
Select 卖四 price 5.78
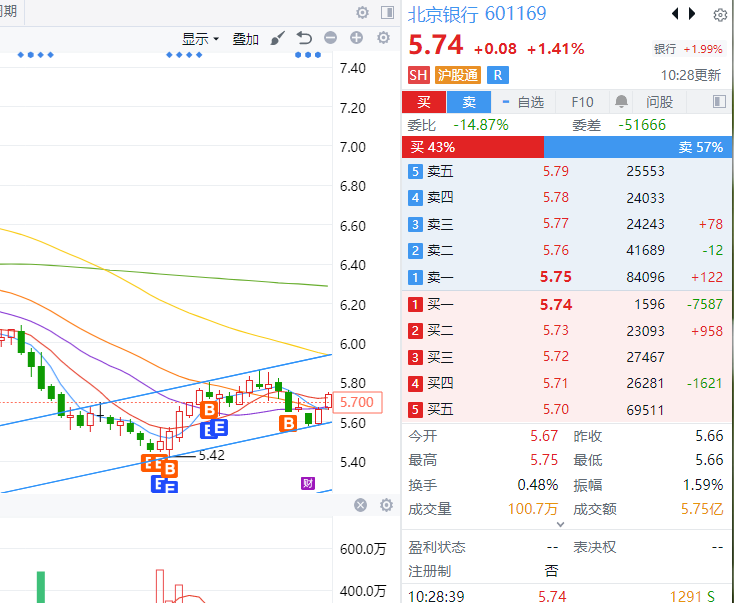coord(556,197)
